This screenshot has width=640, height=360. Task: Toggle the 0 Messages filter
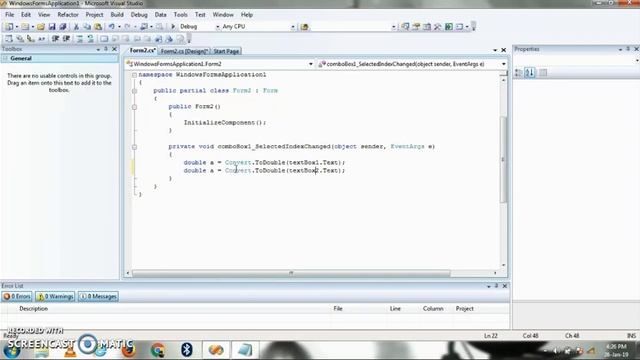pyautogui.click(x=98, y=296)
